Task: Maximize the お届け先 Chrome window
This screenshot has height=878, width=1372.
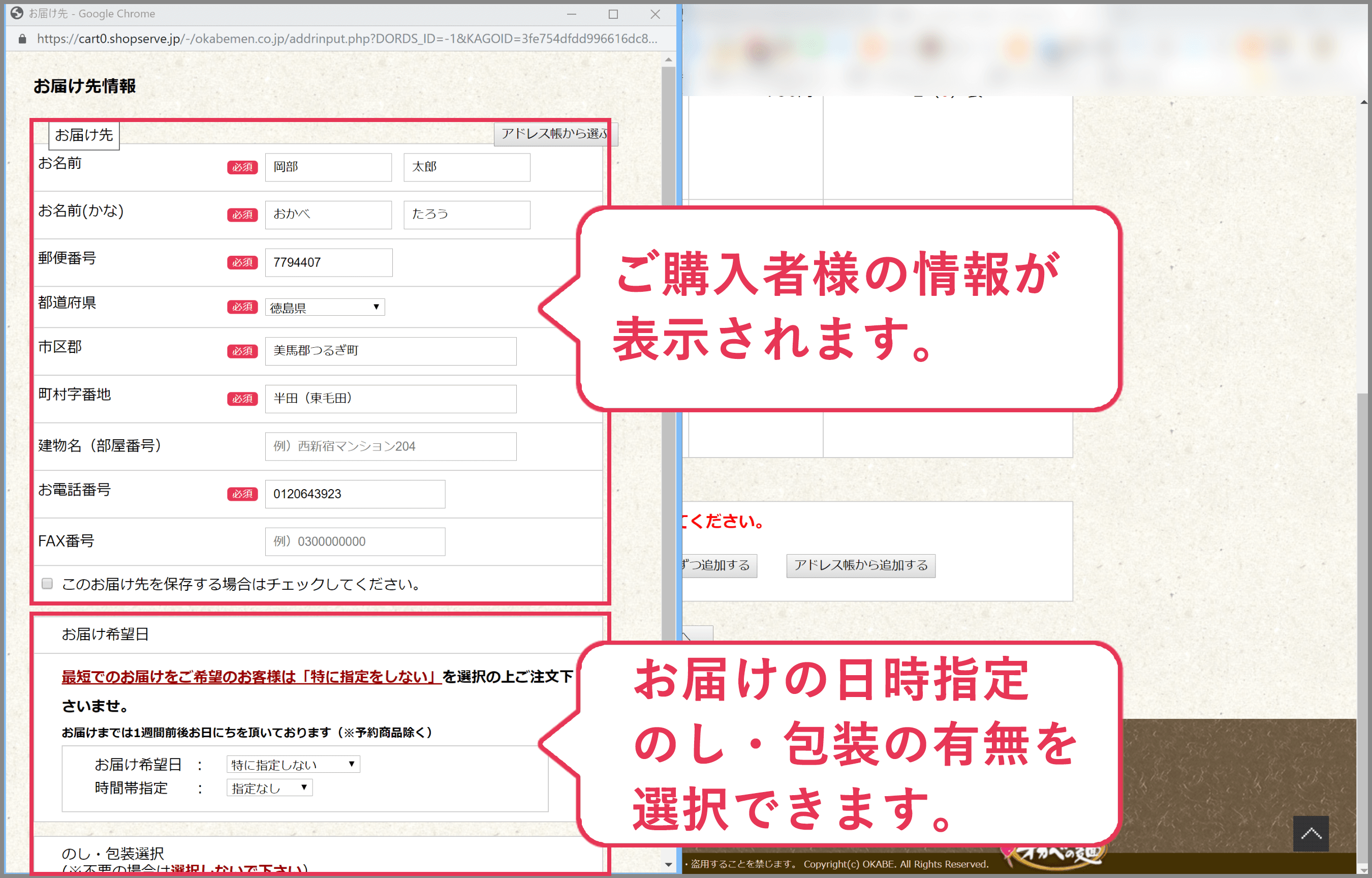Action: tap(613, 14)
